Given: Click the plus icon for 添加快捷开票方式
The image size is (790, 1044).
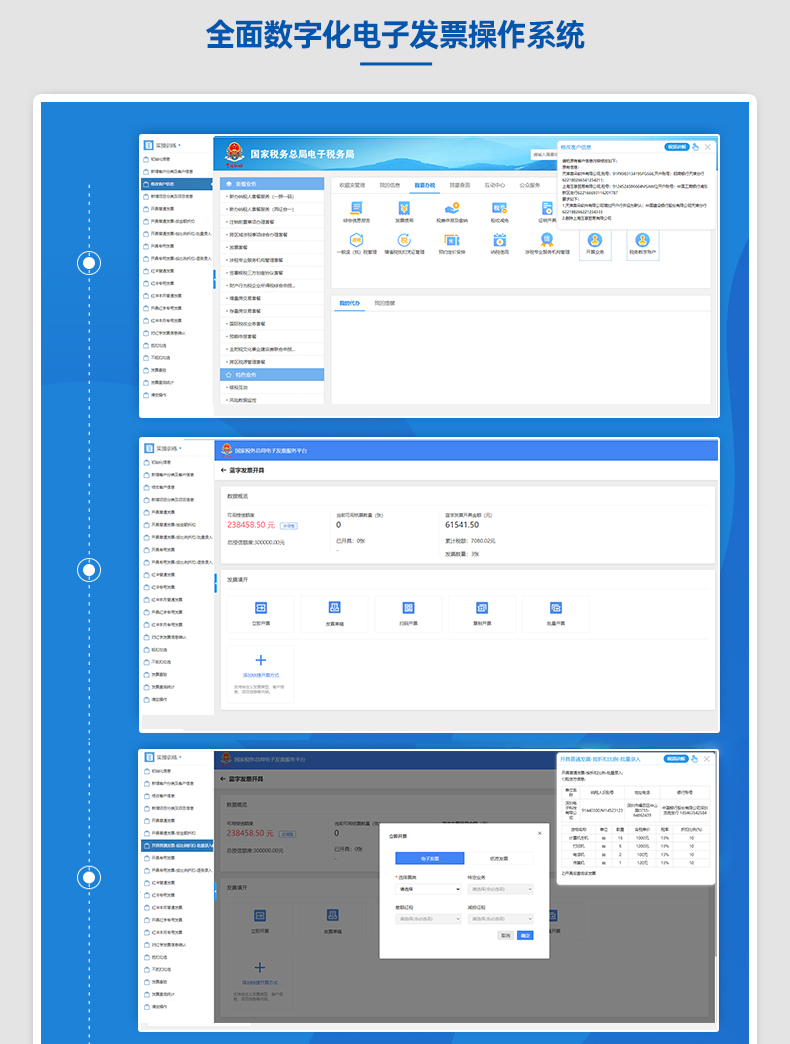Looking at the screenshot, I should pyautogui.click(x=261, y=660).
